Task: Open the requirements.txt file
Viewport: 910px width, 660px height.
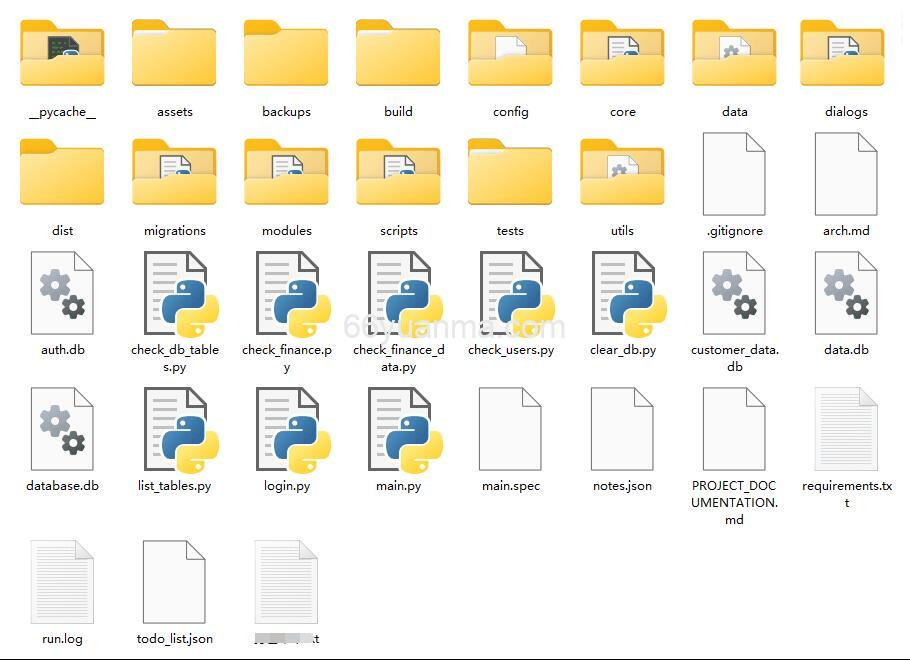Action: pos(846,431)
